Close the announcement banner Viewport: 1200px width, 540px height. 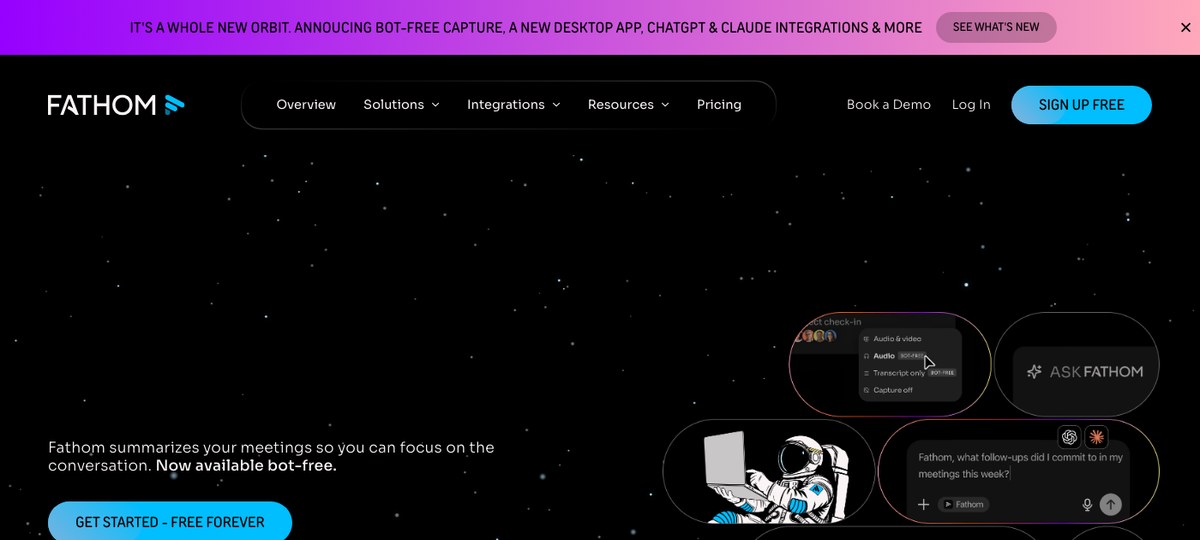coord(1185,28)
